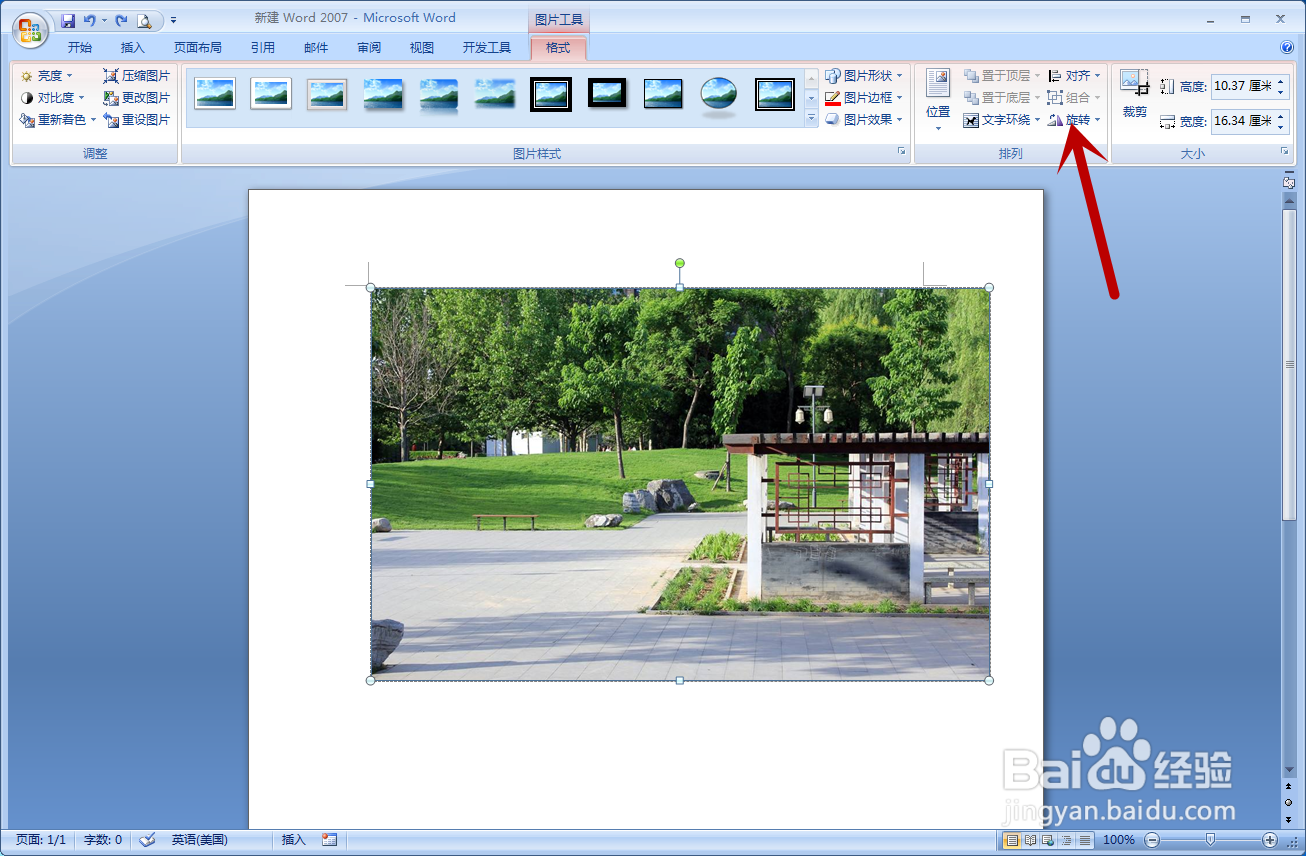The image size is (1306, 856).
Task: Click the 组合 group button
Action: point(1074,98)
